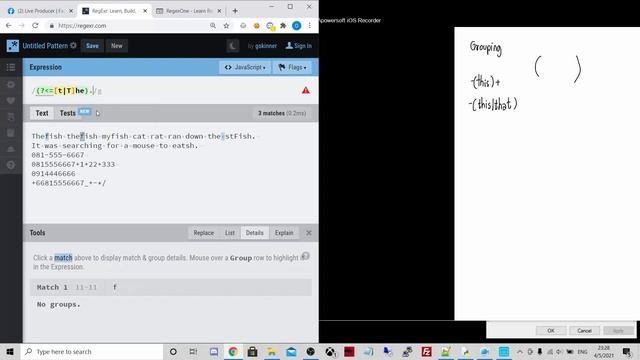This screenshot has width=640, height=360.
Task: Open the gskinner author link
Action: tap(266, 46)
